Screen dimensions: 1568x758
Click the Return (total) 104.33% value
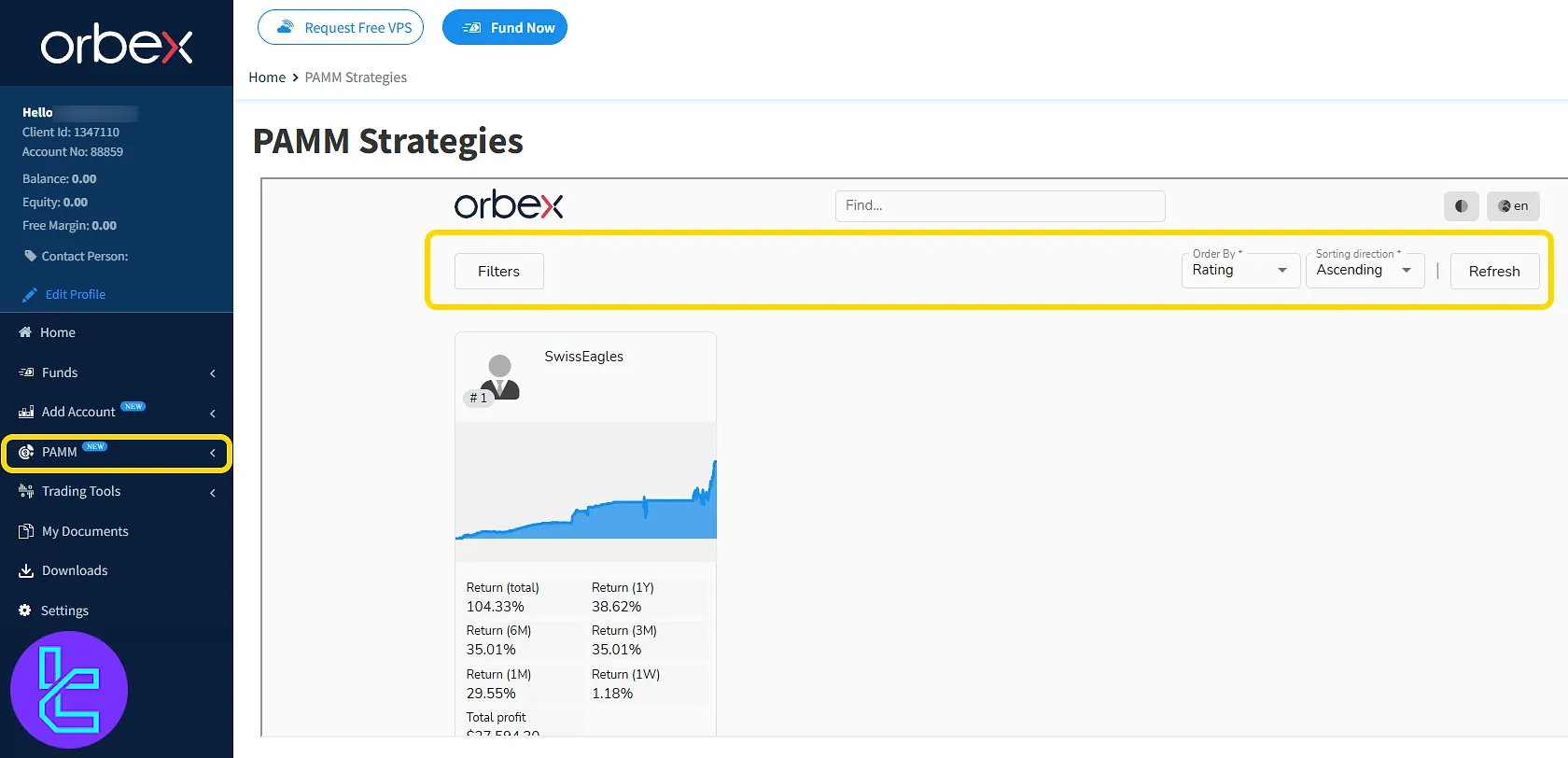[x=496, y=607]
